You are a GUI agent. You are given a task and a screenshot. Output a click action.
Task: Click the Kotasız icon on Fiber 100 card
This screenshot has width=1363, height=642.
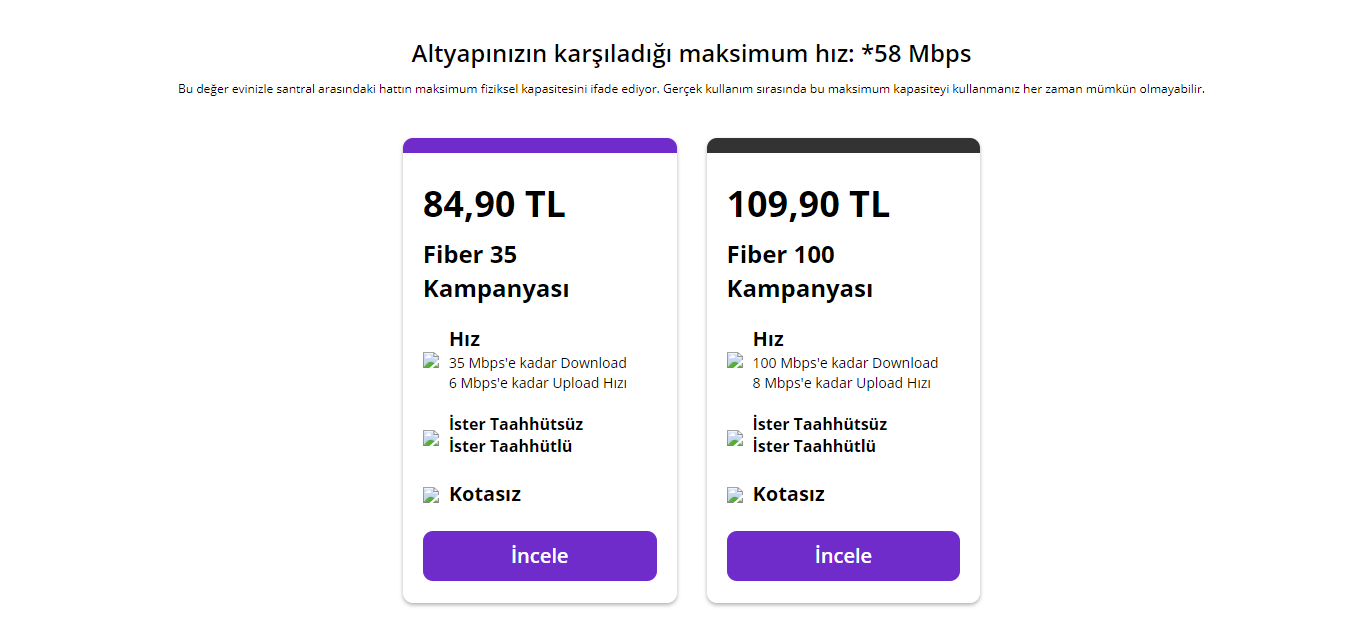click(734, 494)
